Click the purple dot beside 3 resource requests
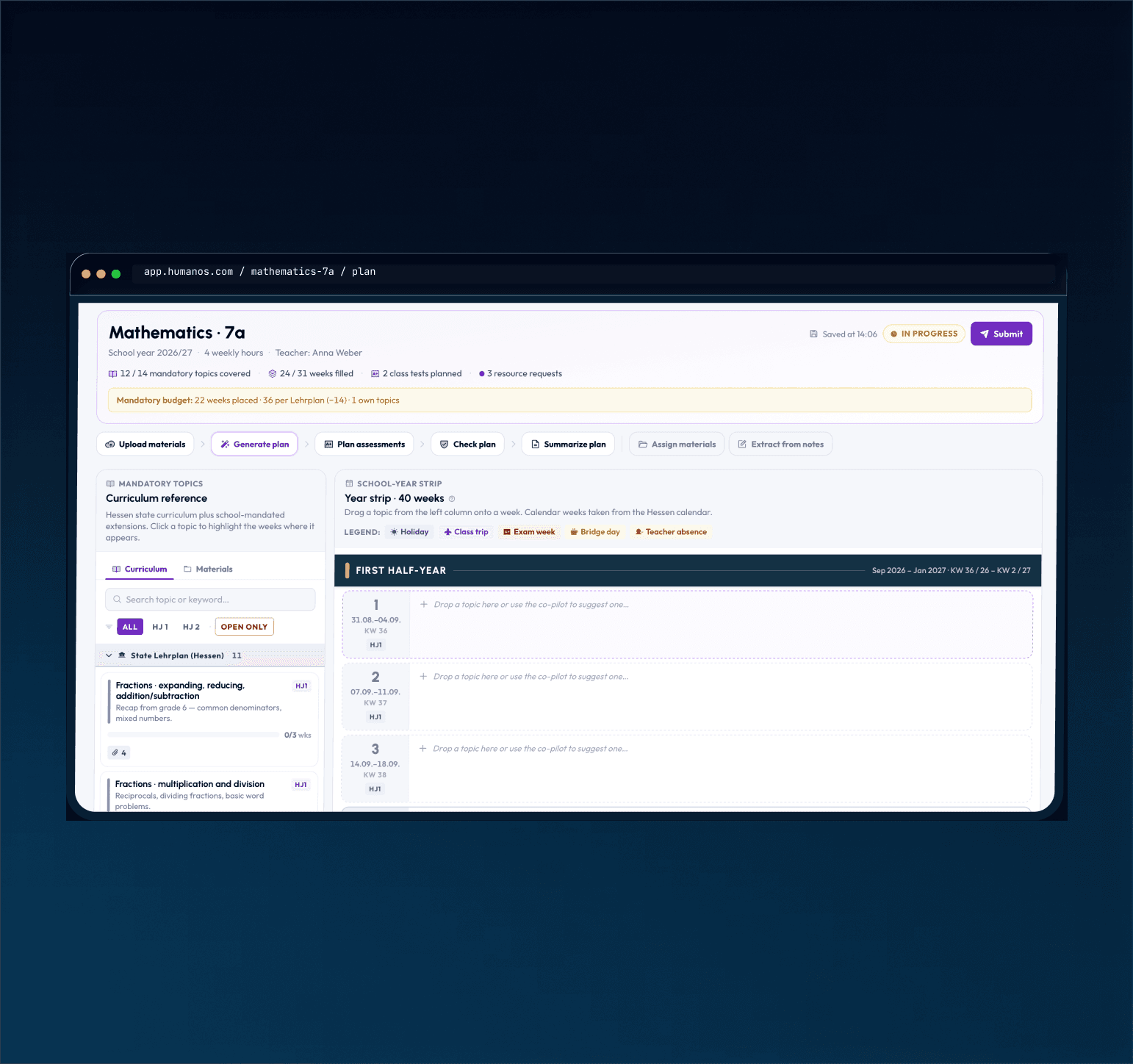This screenshot has height=1064, width=1133. coord(481,374)
